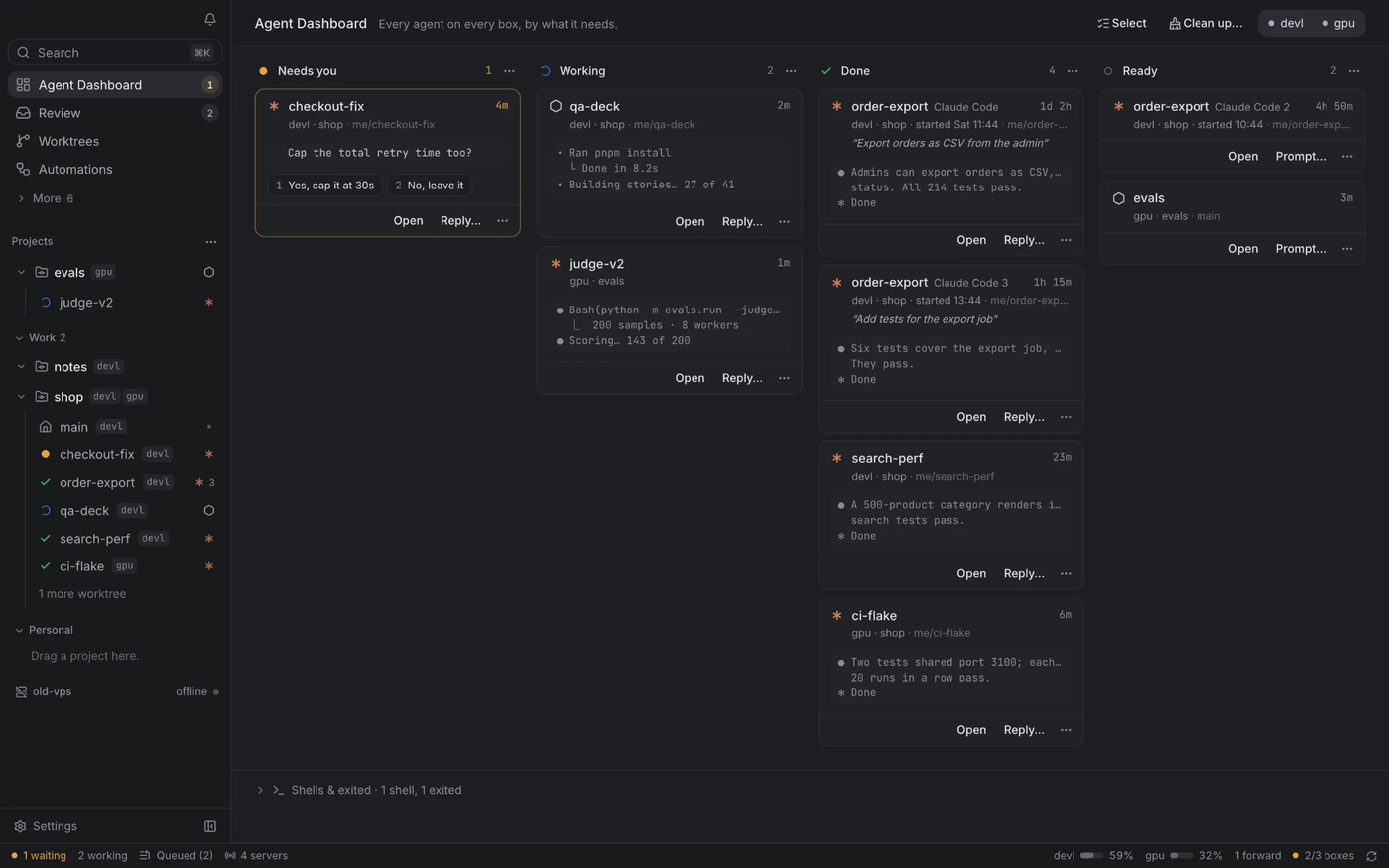Open more options on ci-flake card
Screen dimensions: 1389x868
(x=1066, y=730)
